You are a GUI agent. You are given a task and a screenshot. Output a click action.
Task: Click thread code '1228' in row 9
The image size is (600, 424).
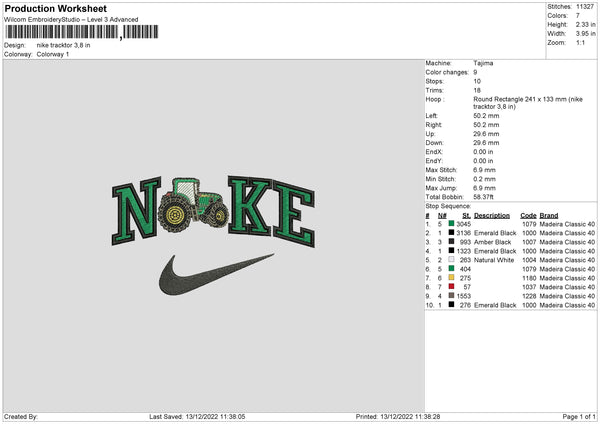coord(529,296)
